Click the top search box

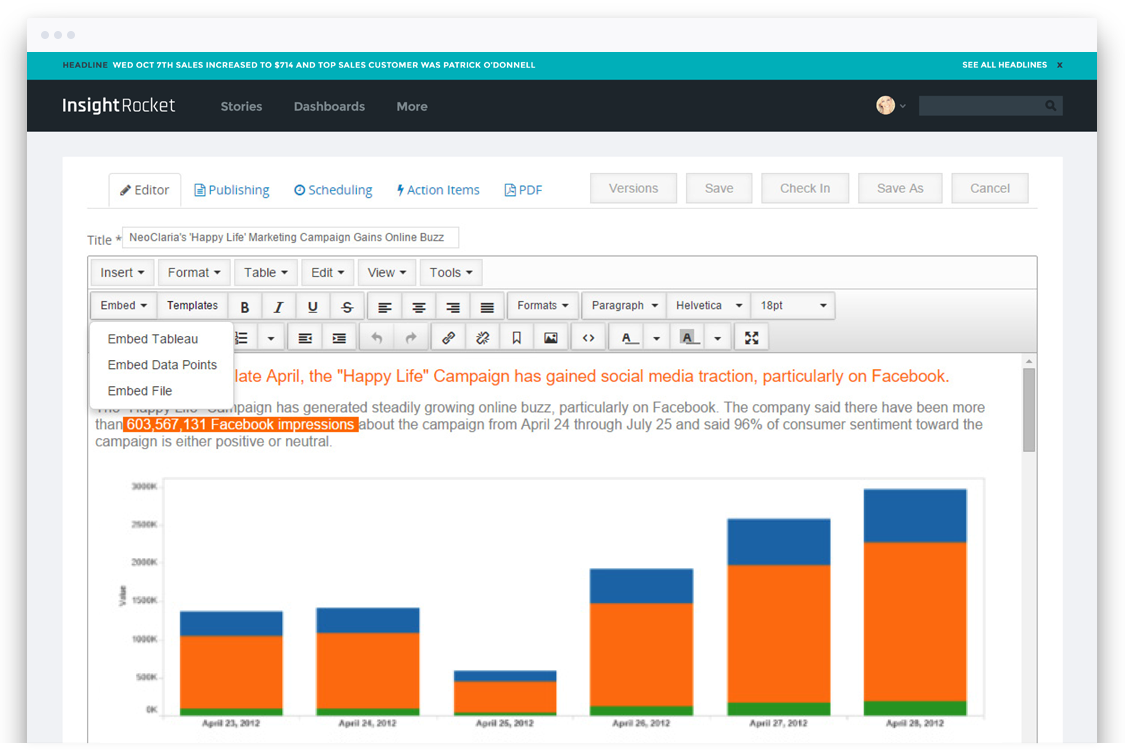point(990,106)
